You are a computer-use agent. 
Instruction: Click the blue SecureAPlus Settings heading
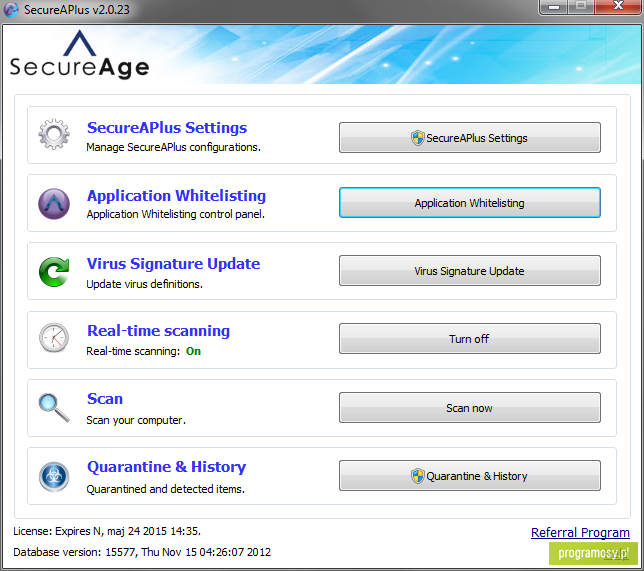167,128
